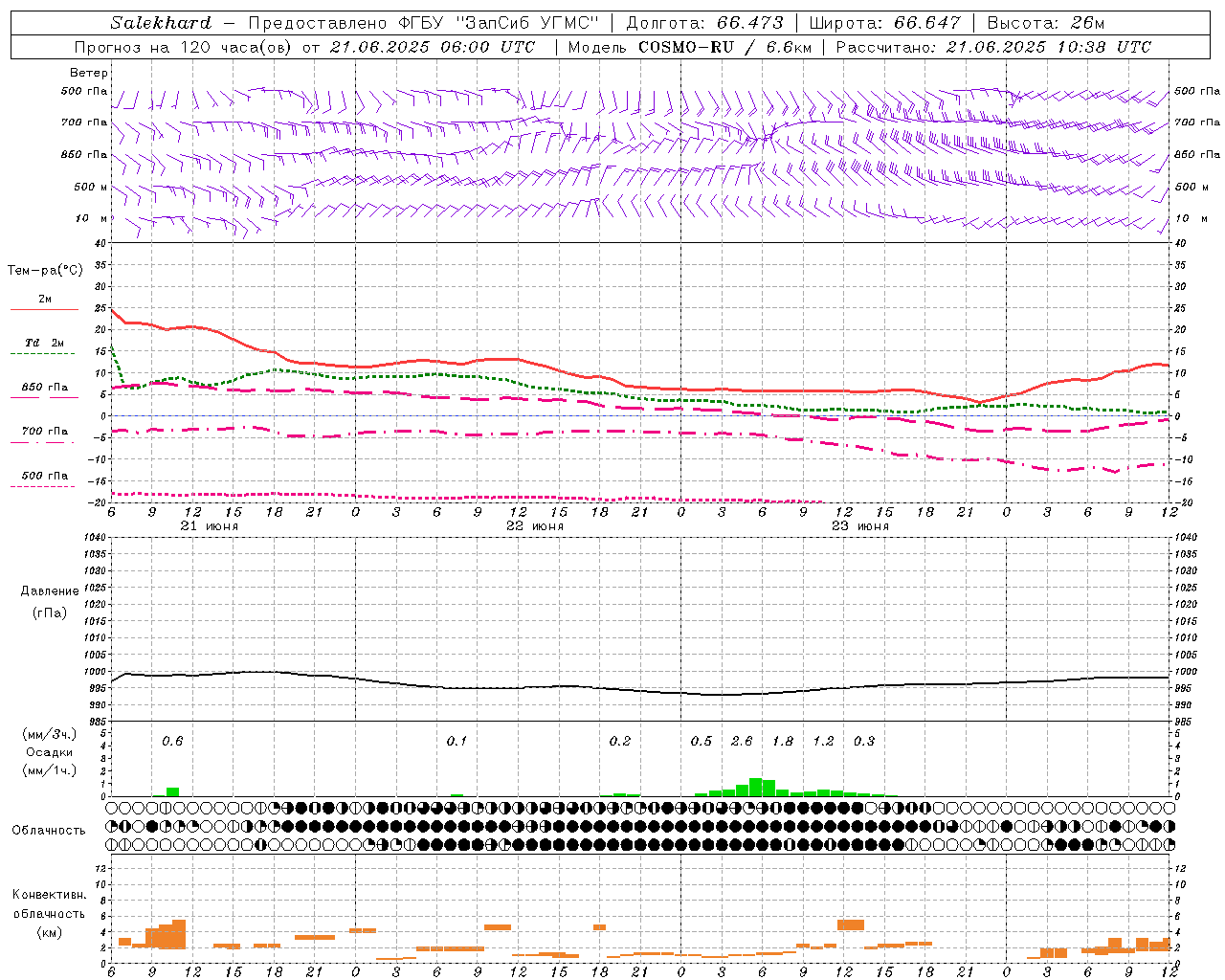Click the 0.3 precipitation amount value

point(864,741)
